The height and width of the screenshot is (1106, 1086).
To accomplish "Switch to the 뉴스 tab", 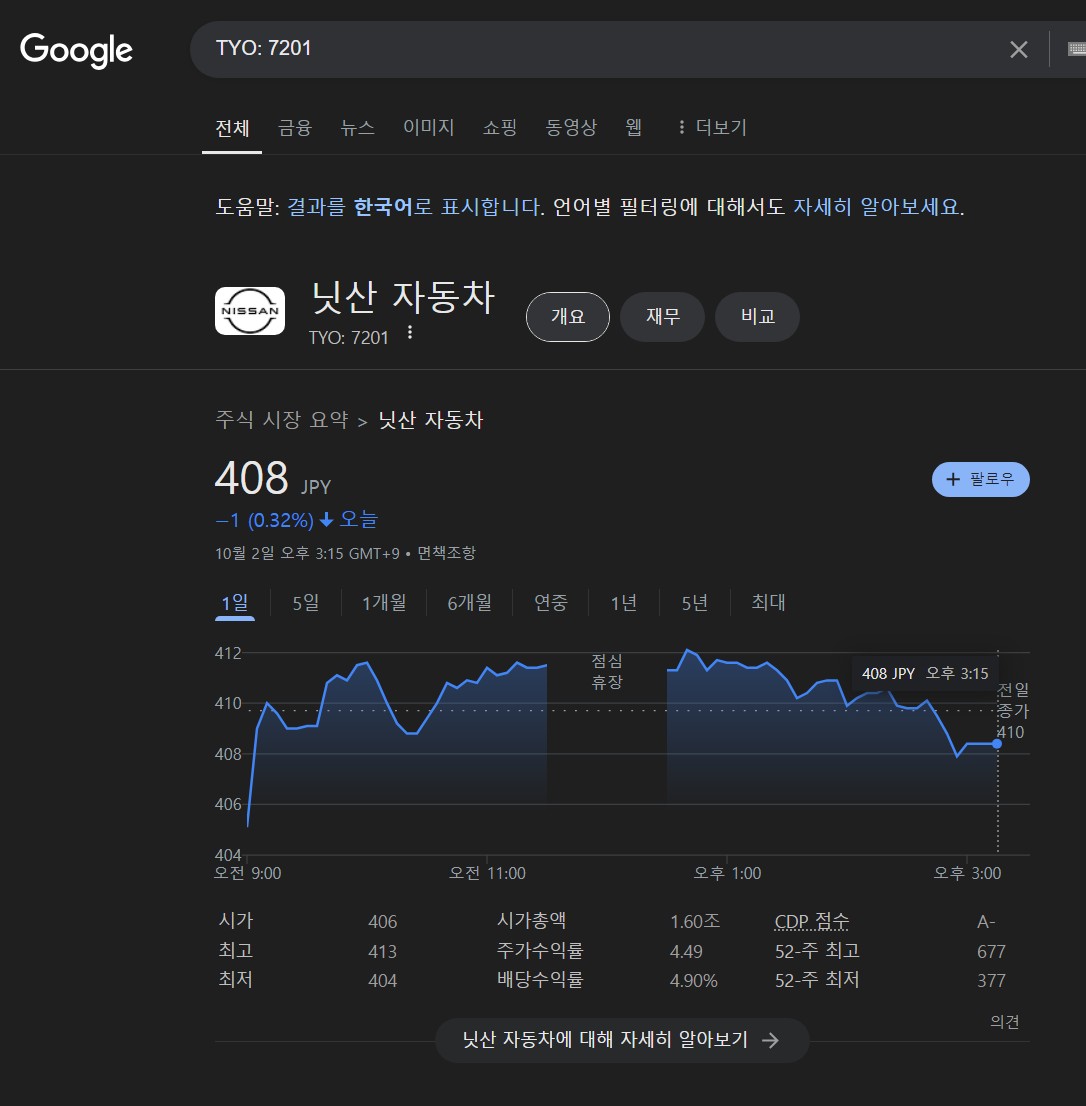I will coord(358,127).
